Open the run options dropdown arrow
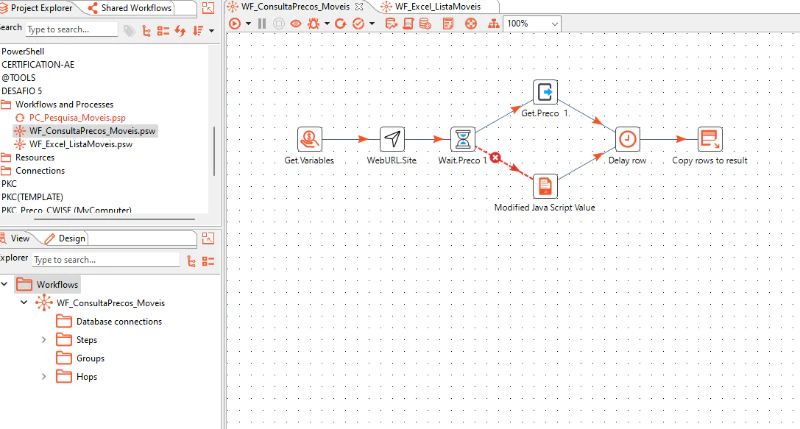The height and width of the screenshot is (429, 800). 248,23
